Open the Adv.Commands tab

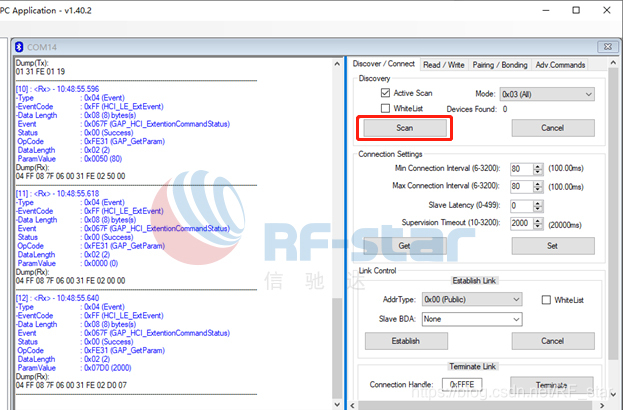click(x=560, y=65)
